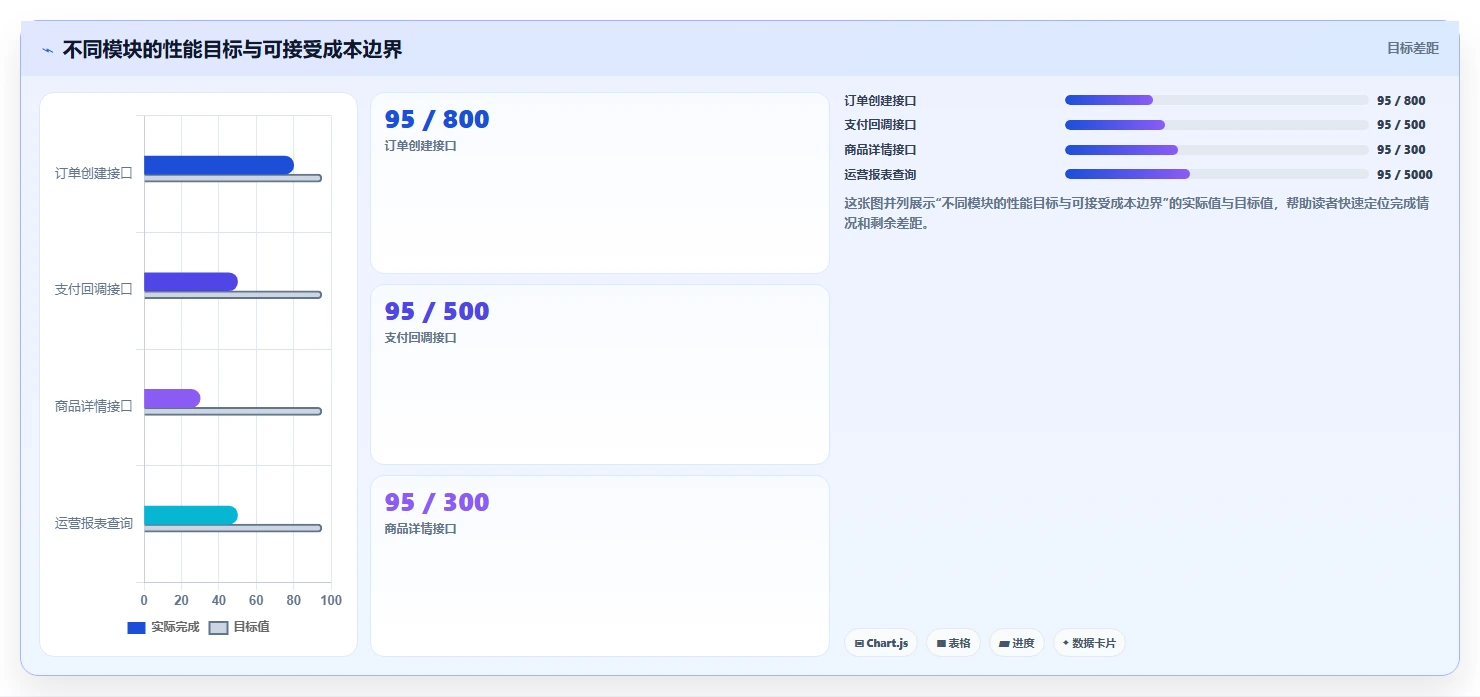Image resolution: width=1480 pixels, height=697 pixels.
Task: Click the indigo 支付回调接口 chart bar
Action: click(191, 282)
